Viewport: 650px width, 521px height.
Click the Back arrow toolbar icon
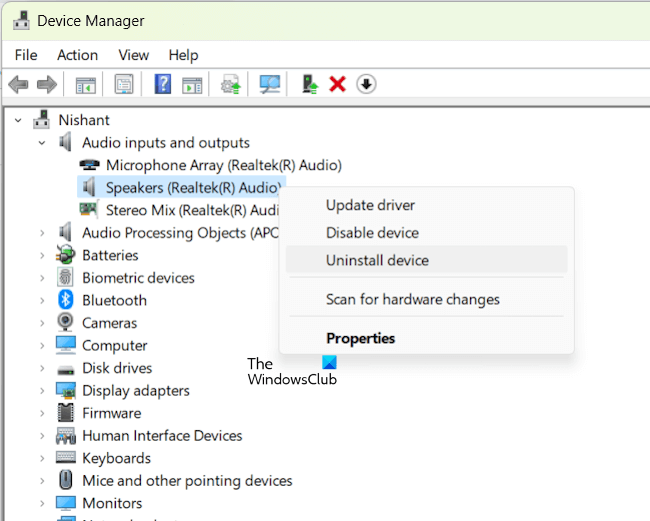[18, 85]
